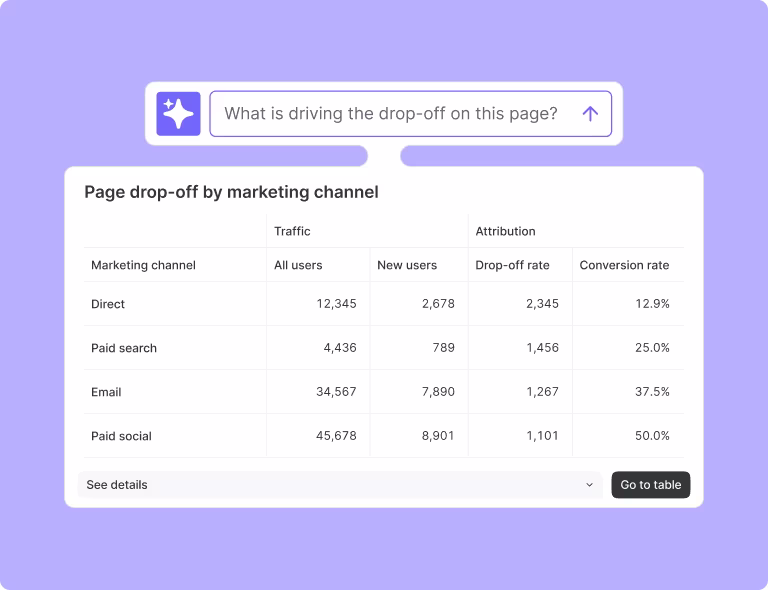This screenshot has width=768, height=590.
Task: Click the Page drop-off by marketing channel title
Action: [232, 192]
